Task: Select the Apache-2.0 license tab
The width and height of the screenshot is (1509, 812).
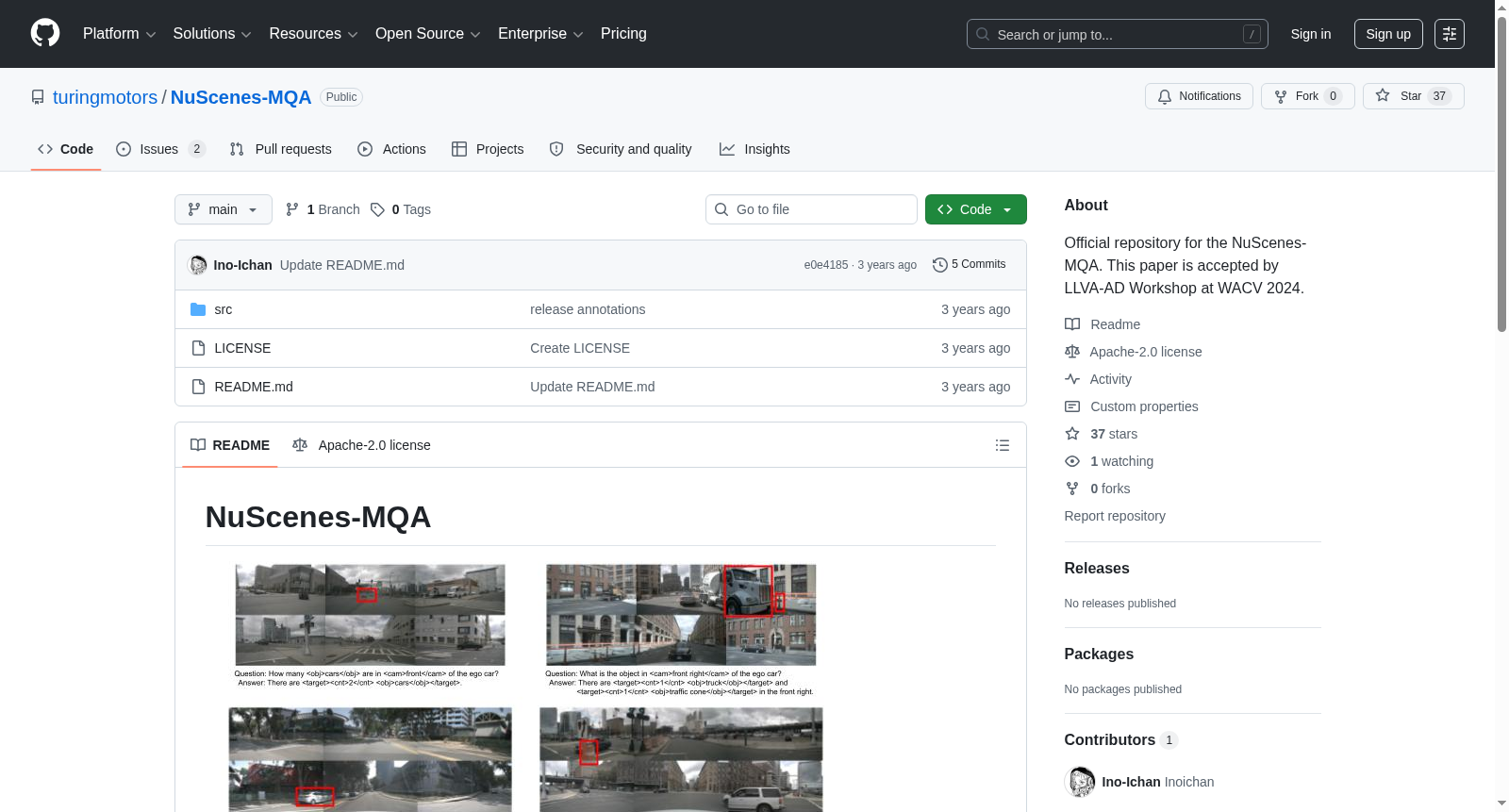Action: 362,445
